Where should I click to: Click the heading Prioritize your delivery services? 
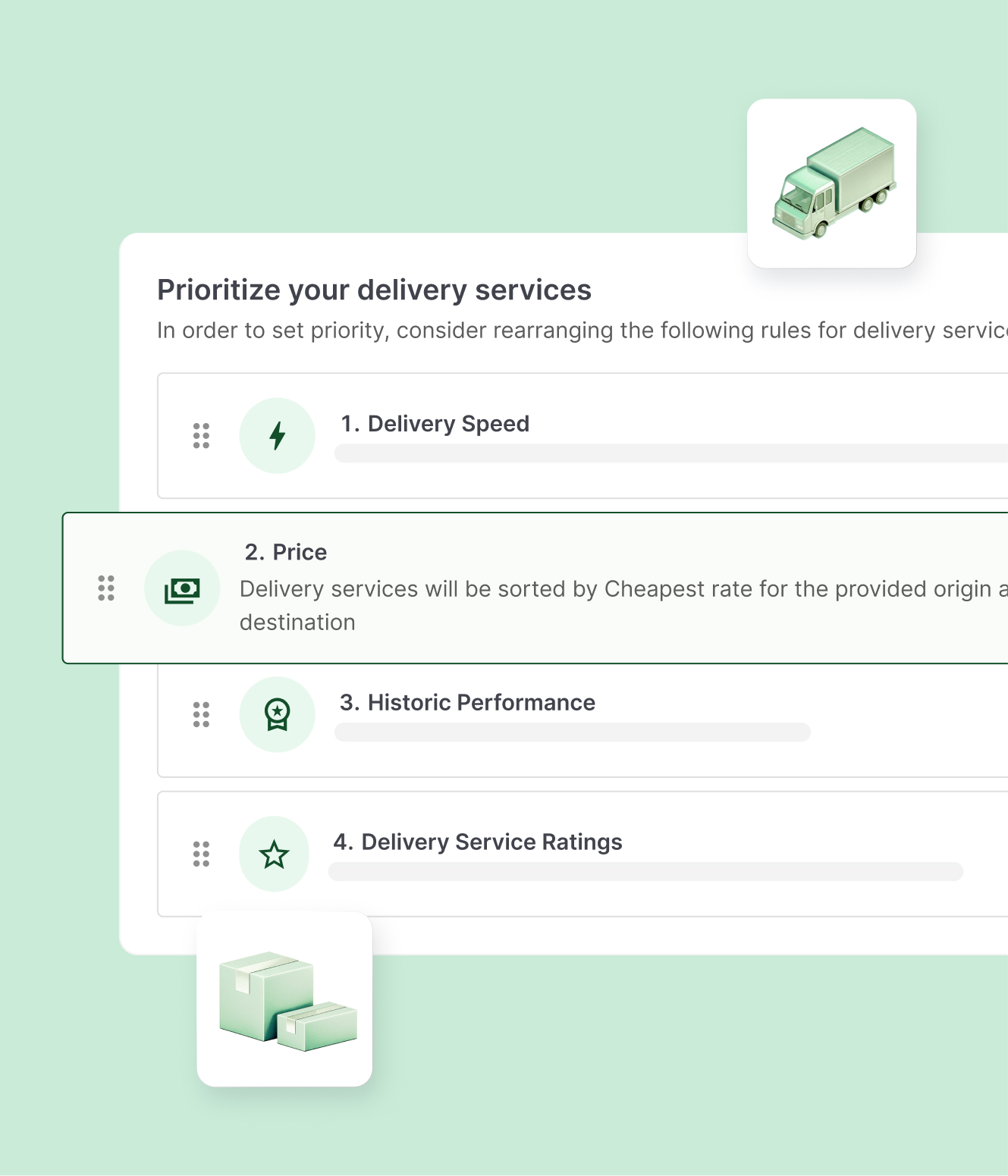(x=375, y=290)
